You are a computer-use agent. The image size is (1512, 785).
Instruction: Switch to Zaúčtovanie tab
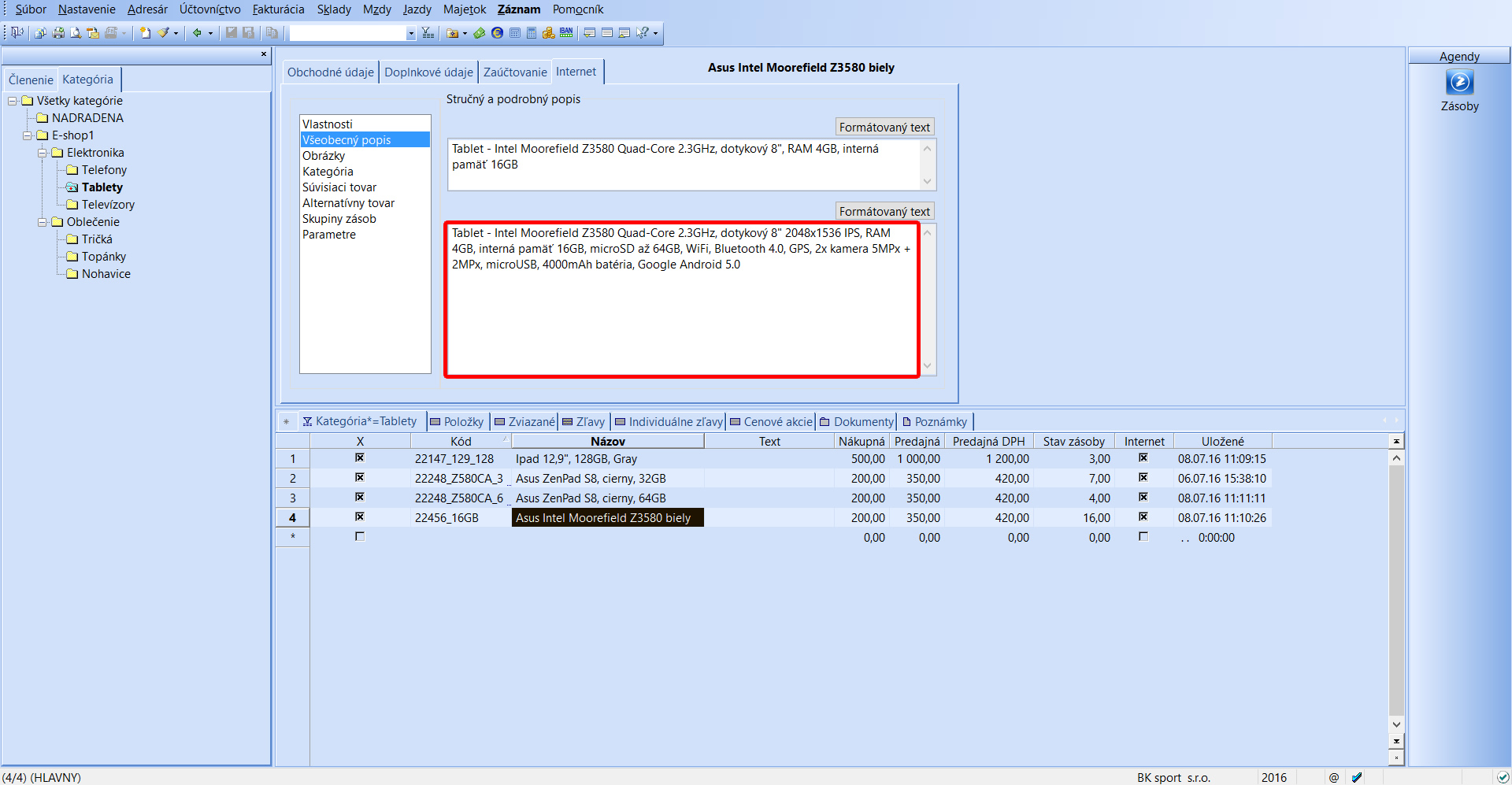click(515, 72)
